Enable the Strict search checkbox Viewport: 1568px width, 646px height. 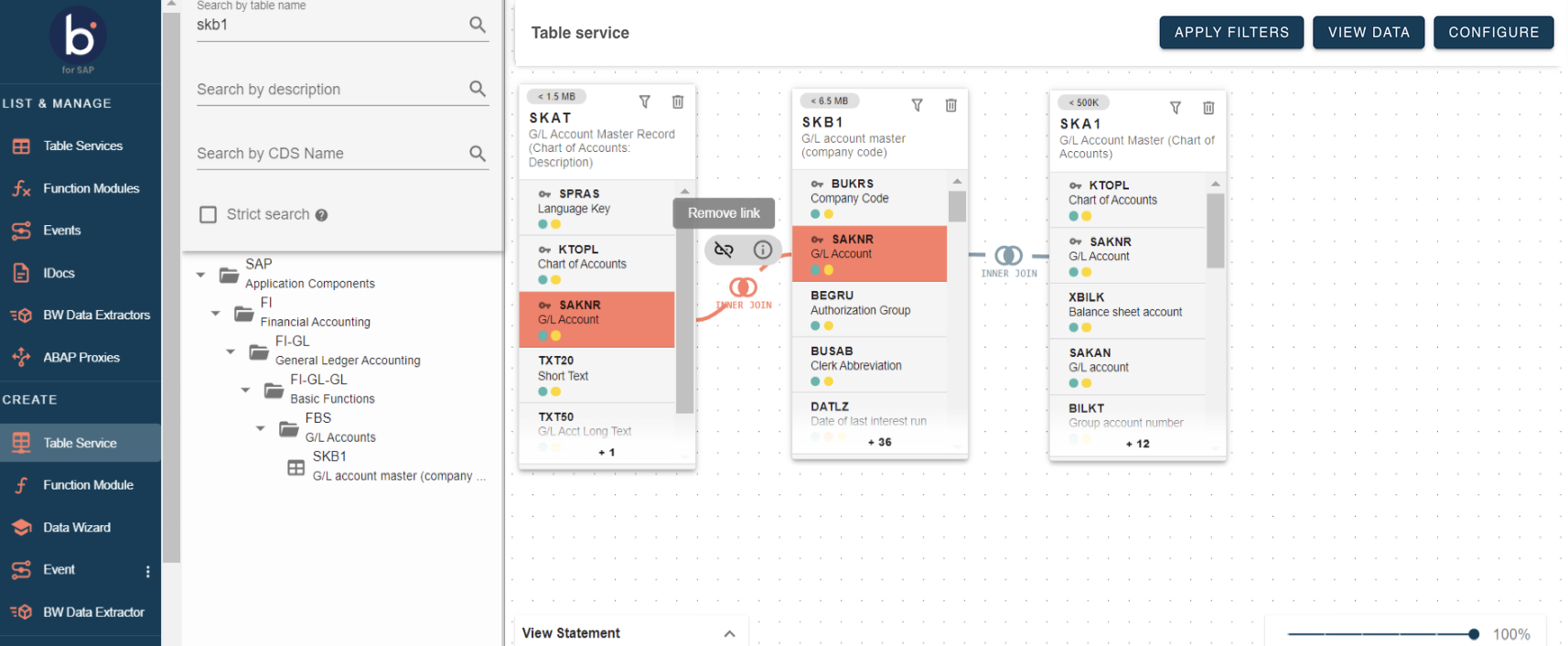209,214
